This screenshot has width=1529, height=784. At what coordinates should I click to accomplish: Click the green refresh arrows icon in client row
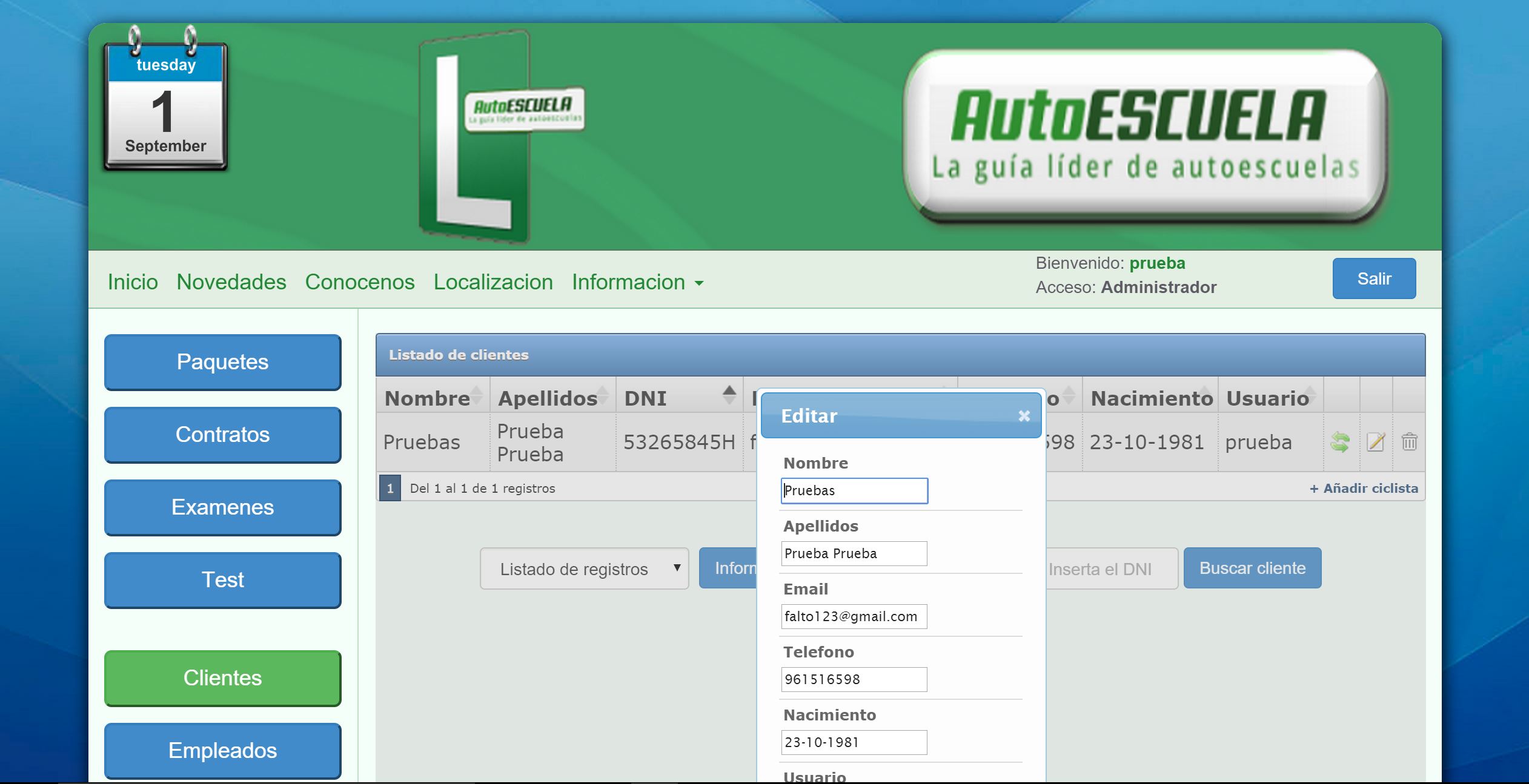tap(1339, 443)
